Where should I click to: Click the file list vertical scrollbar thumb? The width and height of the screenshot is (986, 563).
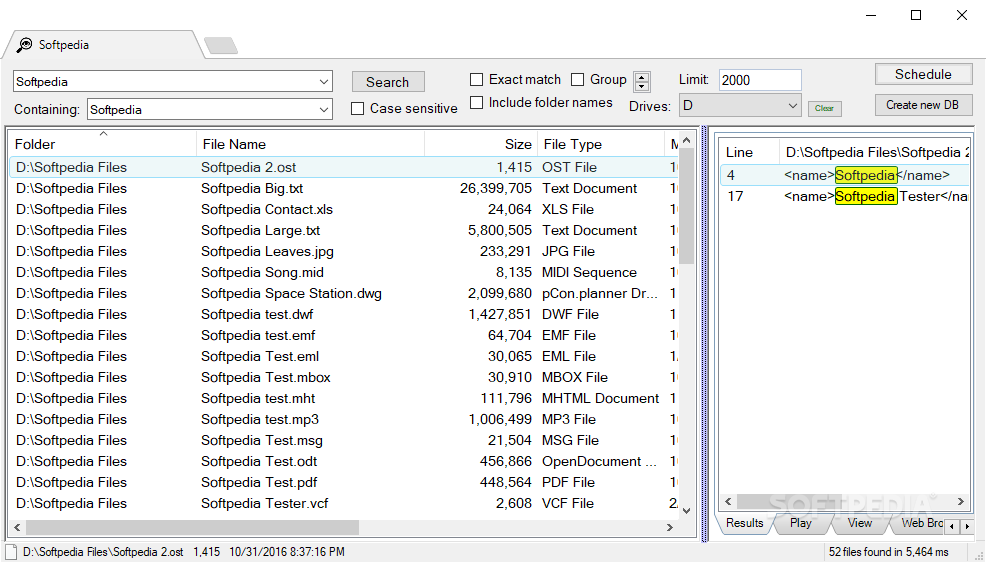click(687, 206)
